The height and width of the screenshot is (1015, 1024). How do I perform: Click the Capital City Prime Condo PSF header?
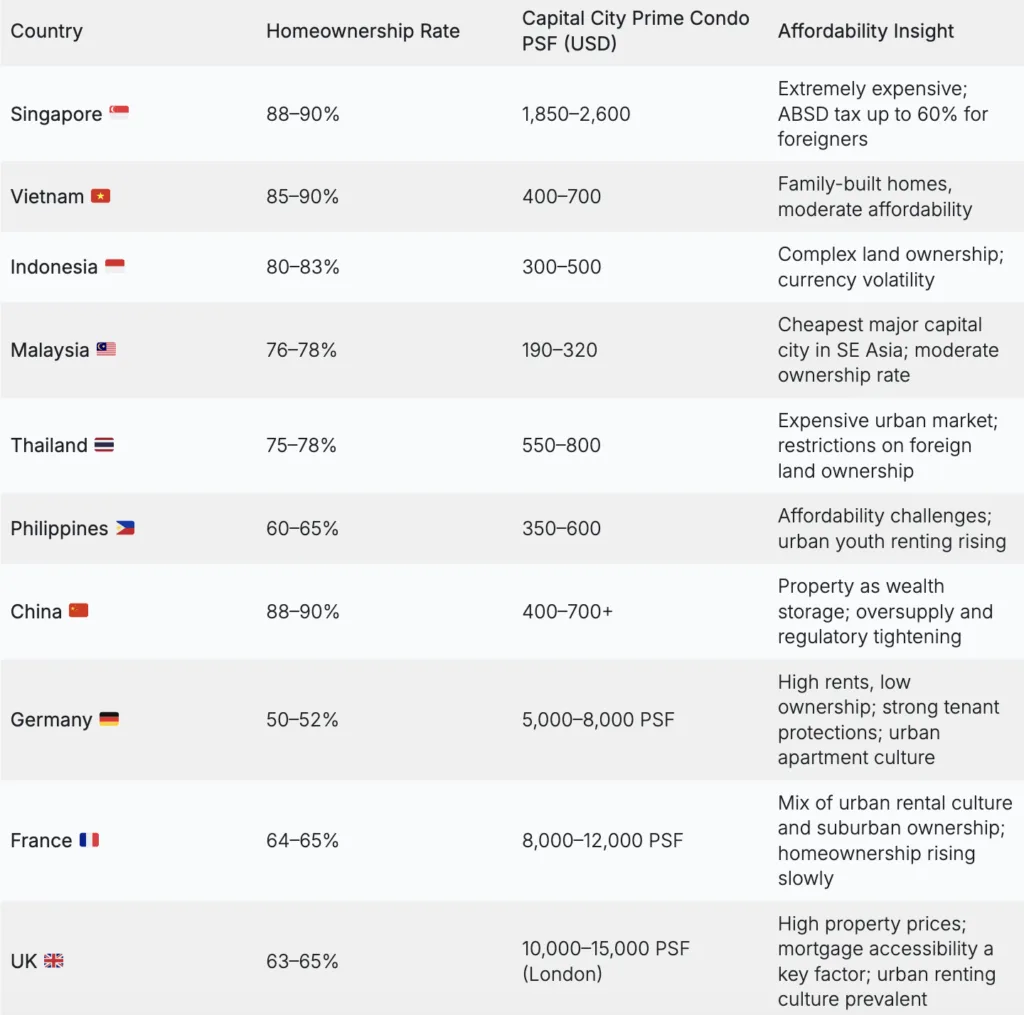[635, 31]
